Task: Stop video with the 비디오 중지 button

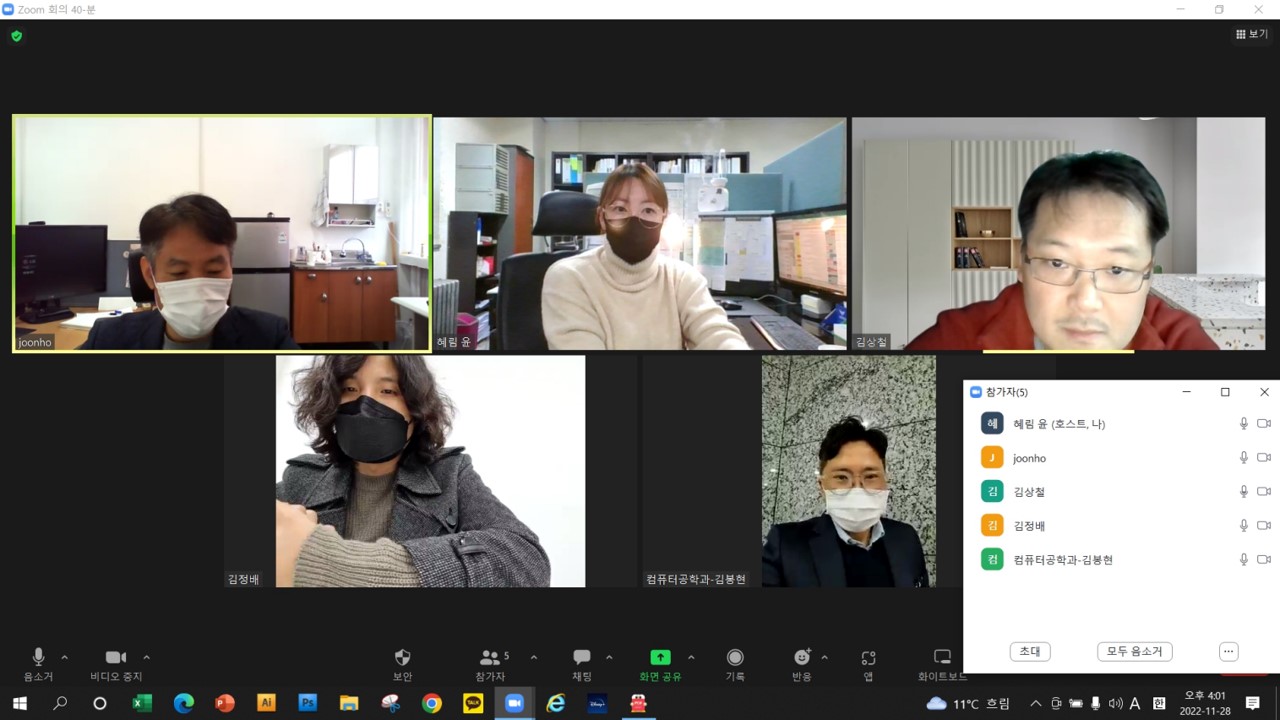Action: click(x=116, y=664)
